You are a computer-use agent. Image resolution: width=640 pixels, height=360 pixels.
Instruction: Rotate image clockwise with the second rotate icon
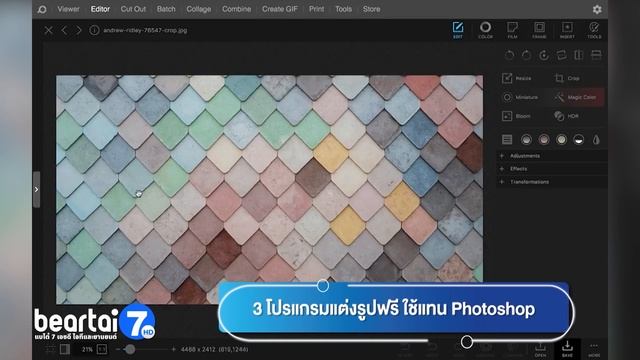(x=527, y=55)
